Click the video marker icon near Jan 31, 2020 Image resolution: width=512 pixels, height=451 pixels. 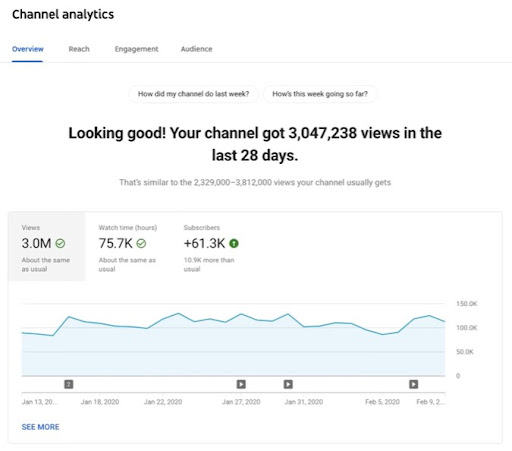pyautogui.click(x=288, y=384)
